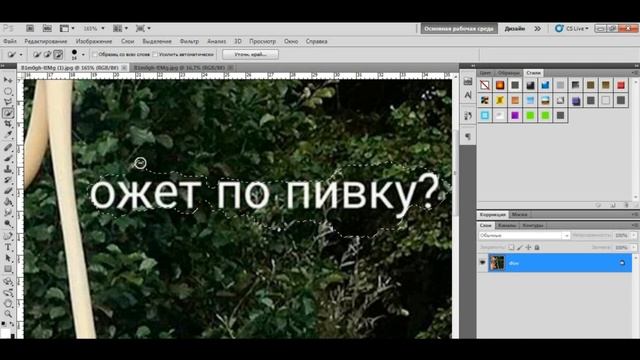Apply the red style swatch

coord(621,85)
